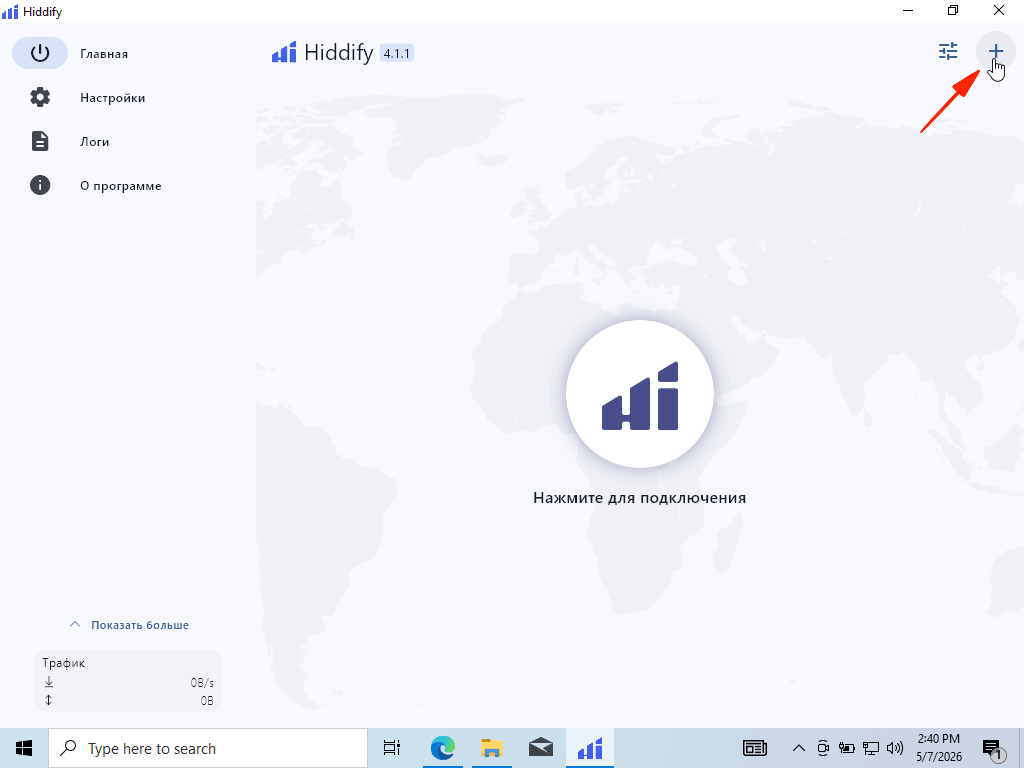1024x768 pixels.
Task: Open News and interests taskbar icon
Action: [755, 748]
